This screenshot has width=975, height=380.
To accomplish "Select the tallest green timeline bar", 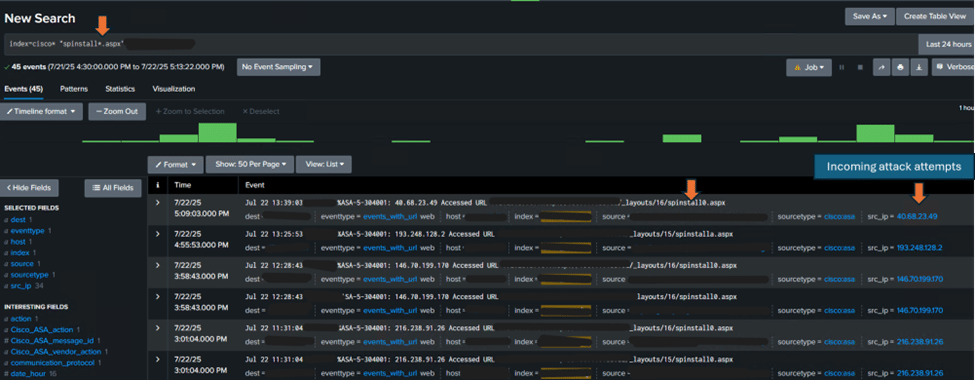I will (218, 132).
